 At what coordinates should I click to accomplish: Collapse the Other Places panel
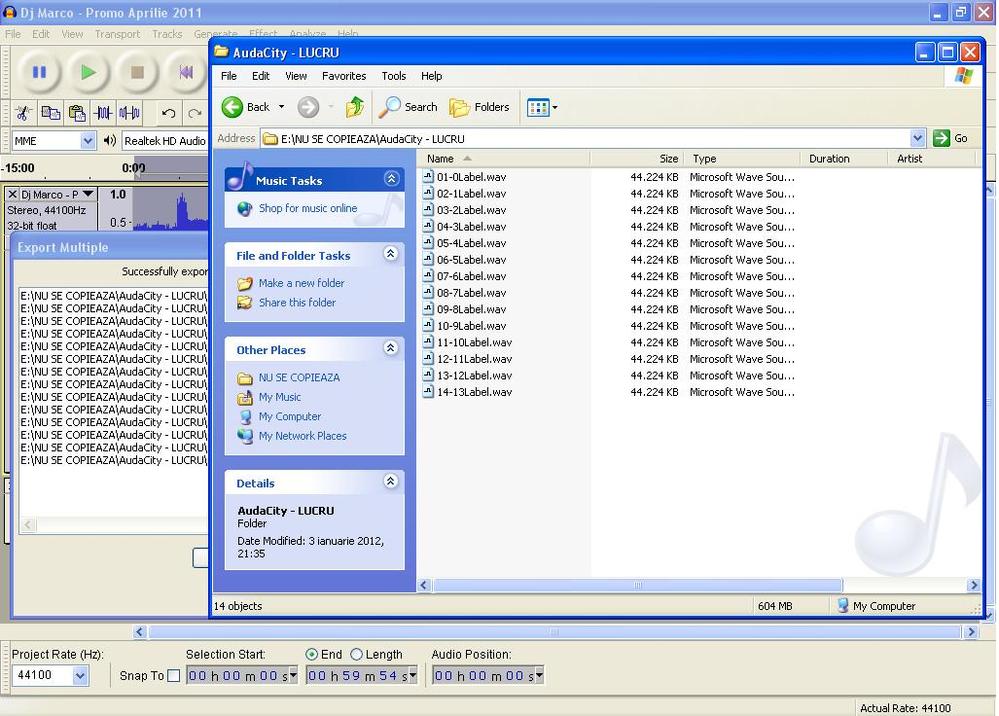(391, 348)
